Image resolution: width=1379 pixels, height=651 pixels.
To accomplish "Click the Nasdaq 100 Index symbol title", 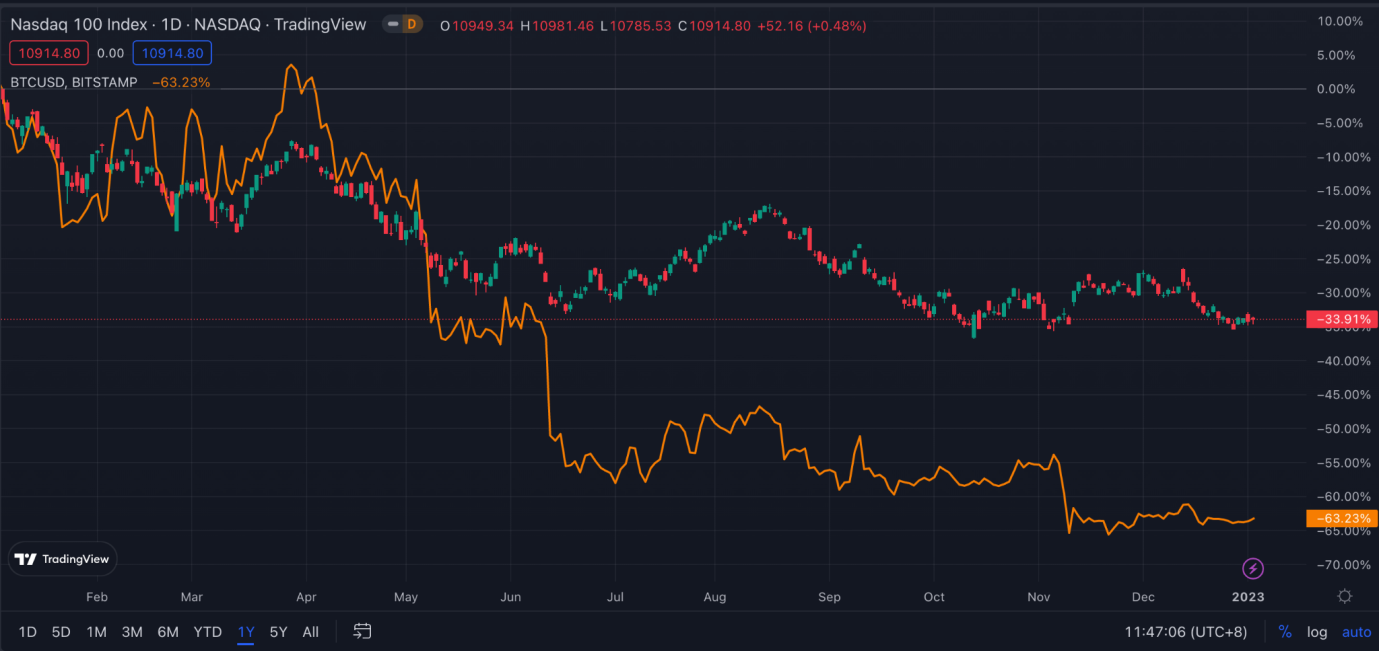I will pyautogui.click(x=188, y=24).
